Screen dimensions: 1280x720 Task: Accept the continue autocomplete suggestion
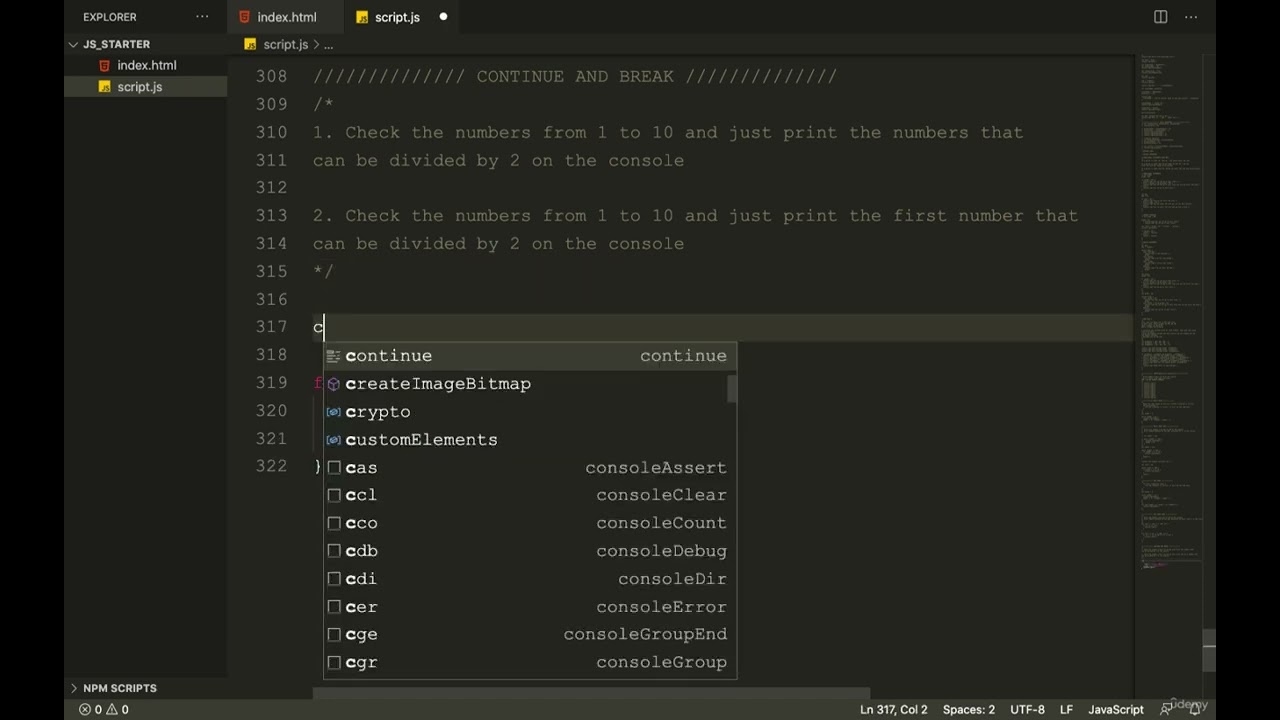click(x=530, y=356)
